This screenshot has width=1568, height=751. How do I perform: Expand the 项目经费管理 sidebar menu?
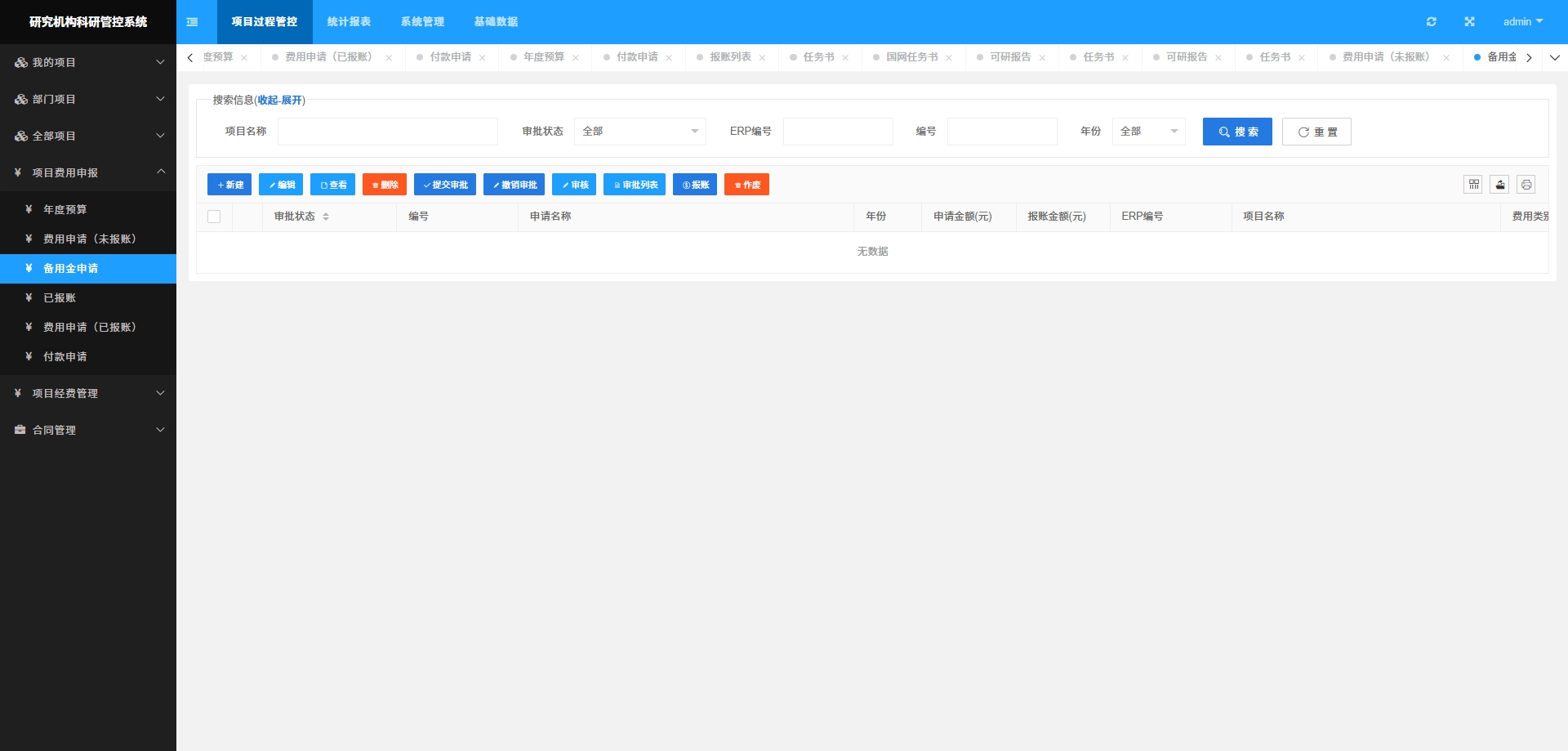[x=88, y=393]
